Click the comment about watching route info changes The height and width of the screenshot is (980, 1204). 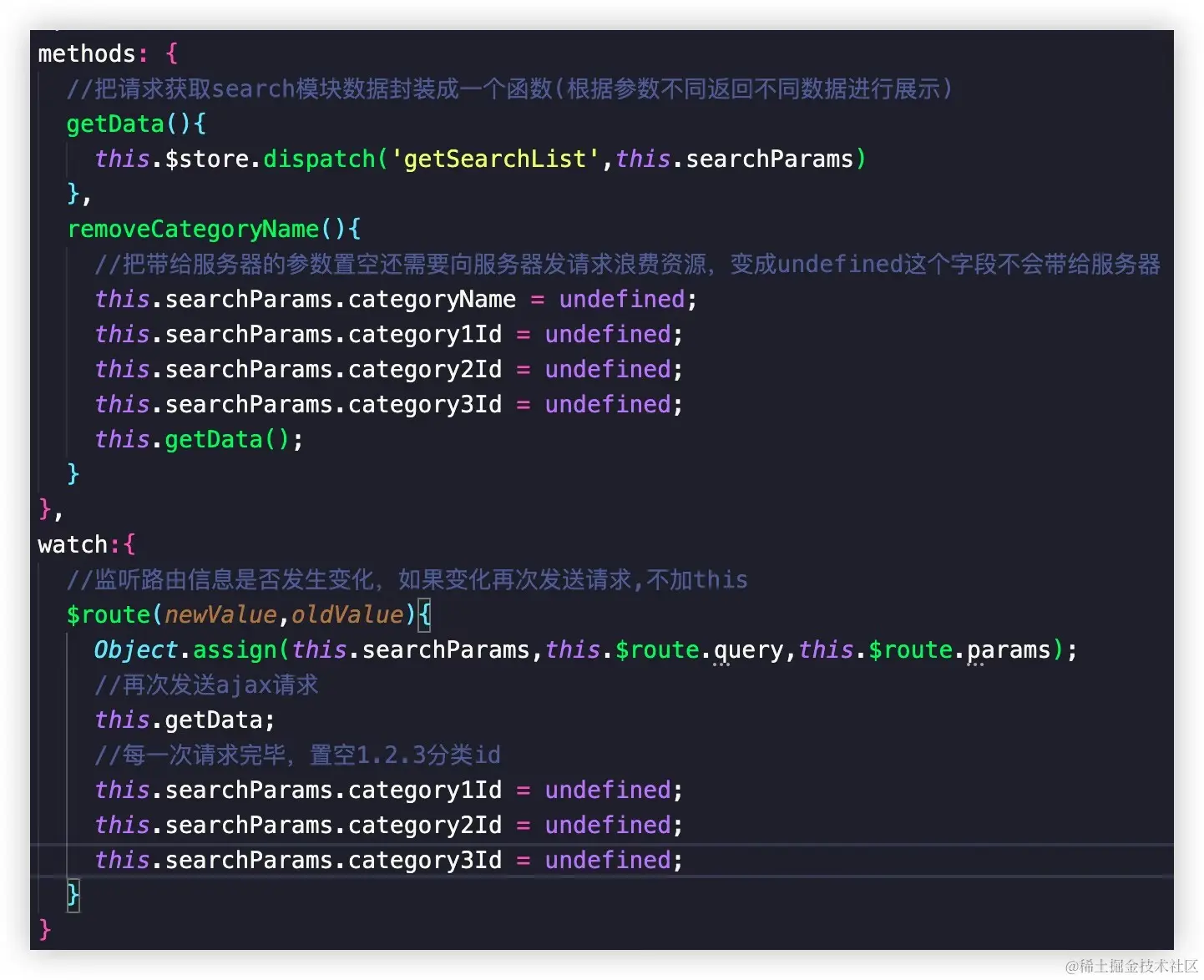407,580
